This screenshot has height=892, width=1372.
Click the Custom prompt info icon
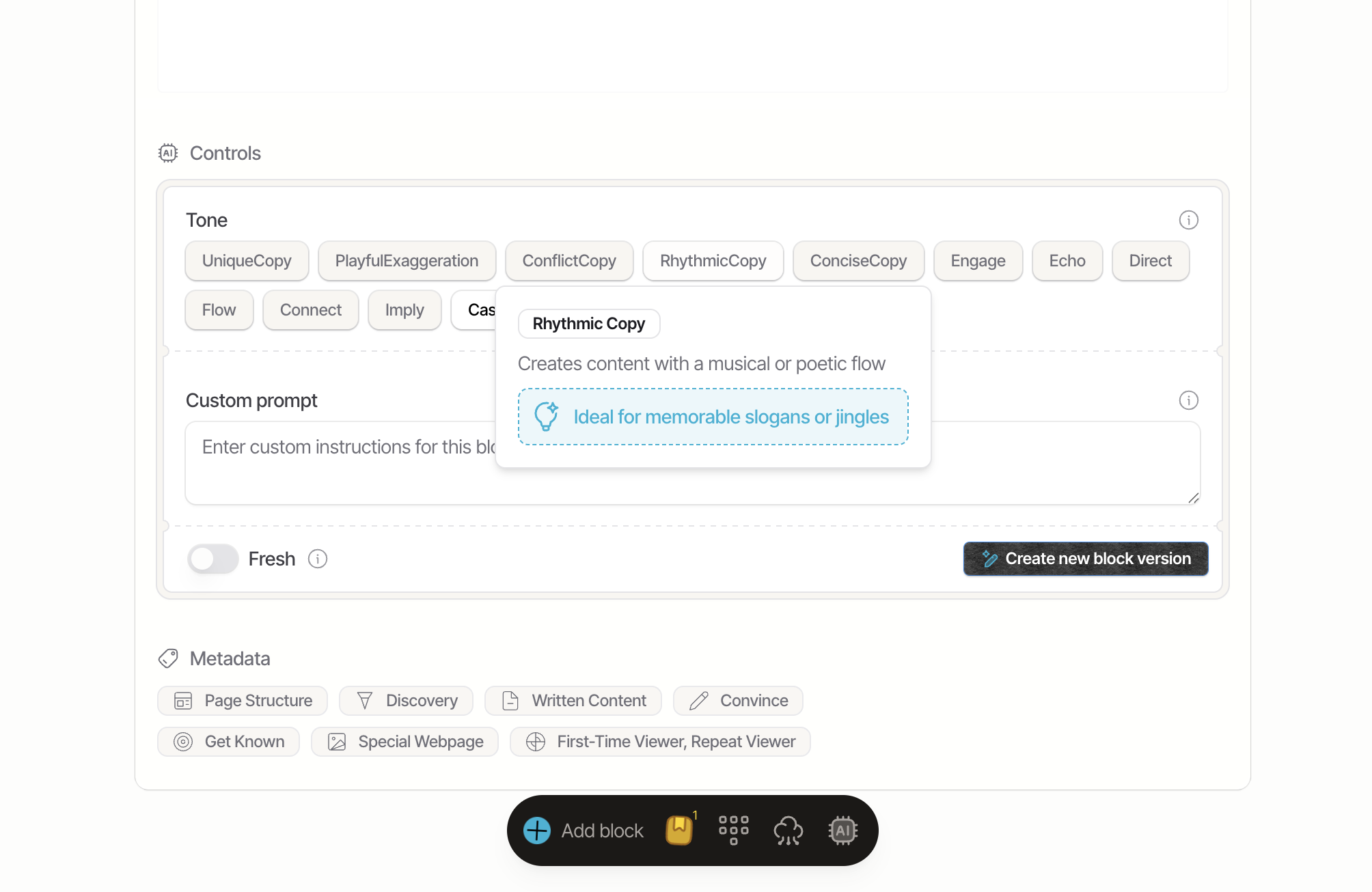click(1188, 400)
